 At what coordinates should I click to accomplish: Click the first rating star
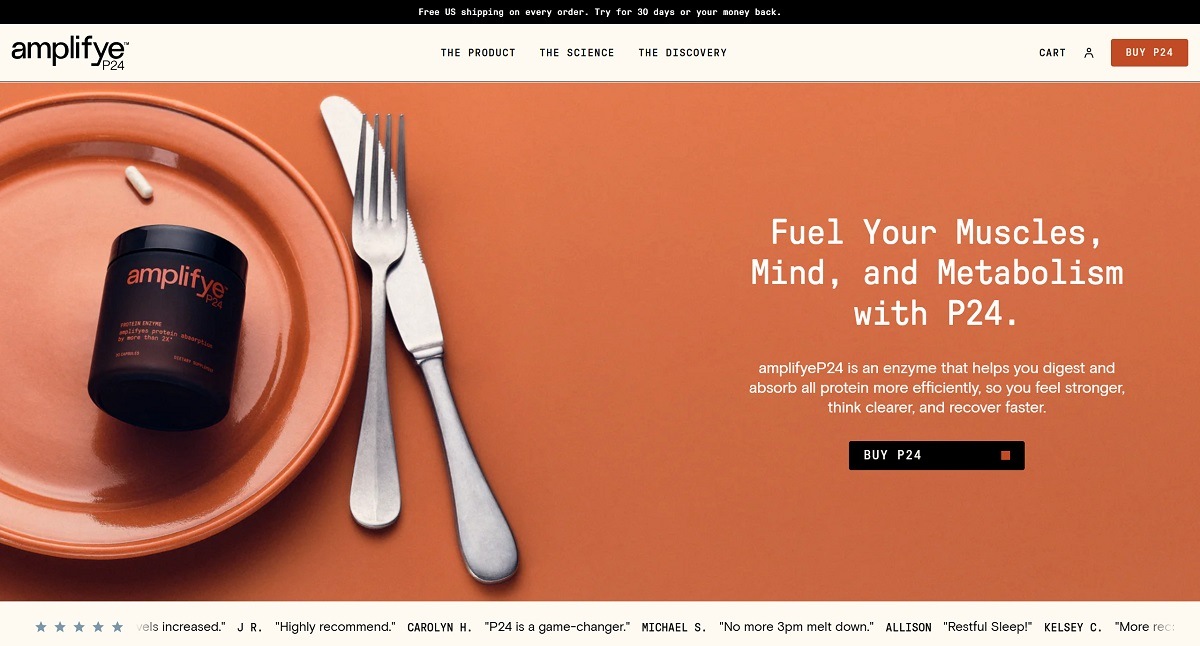click(41, 627)
